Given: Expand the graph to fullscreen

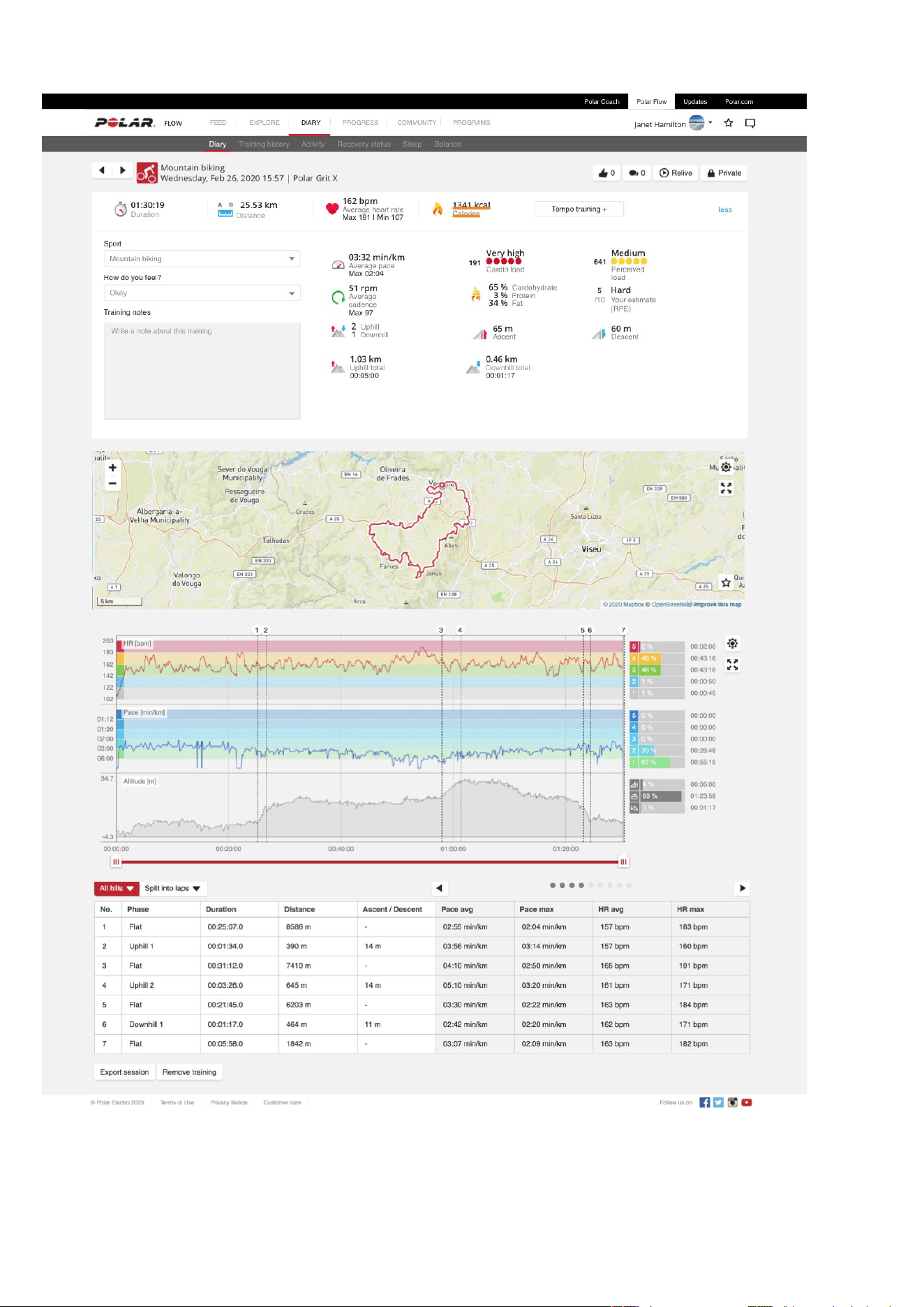Looking at the screenshot, I should [x=733, y=665].
